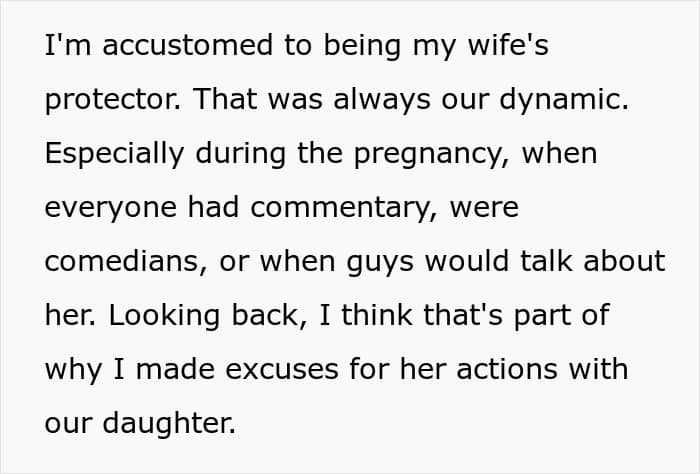Screen dimensions: 700x474
Task: Click the word "accustomed" in the first line
Action: [165, 47]
